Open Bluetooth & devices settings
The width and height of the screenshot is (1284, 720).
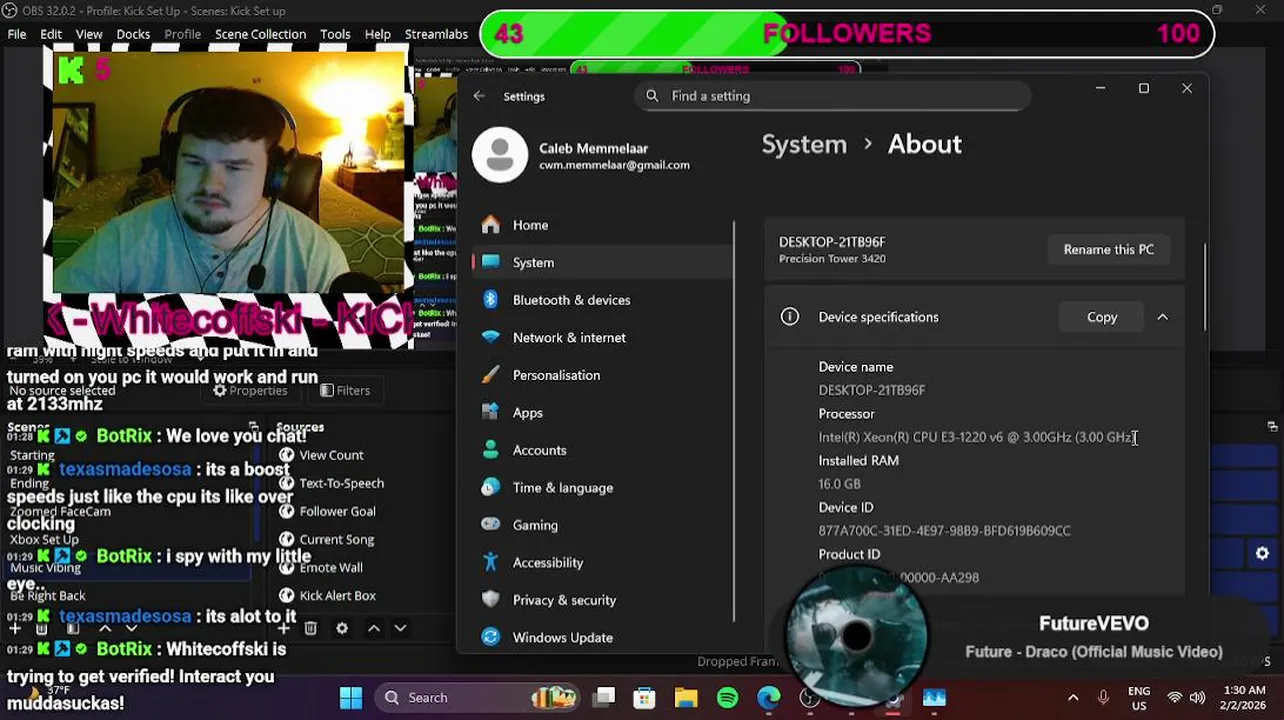(603, 300)
